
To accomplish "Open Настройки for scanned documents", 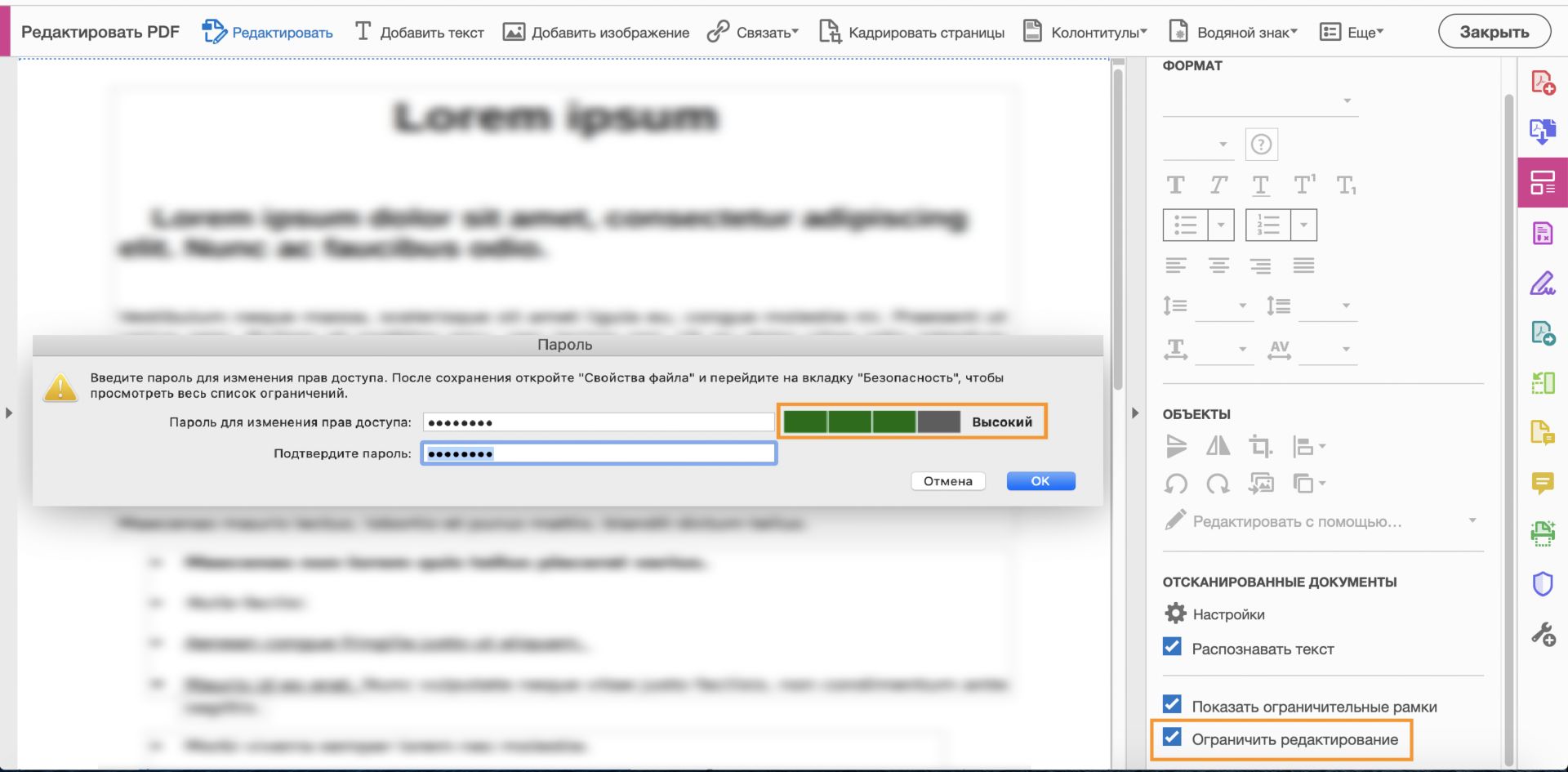I will [1214, 614].
